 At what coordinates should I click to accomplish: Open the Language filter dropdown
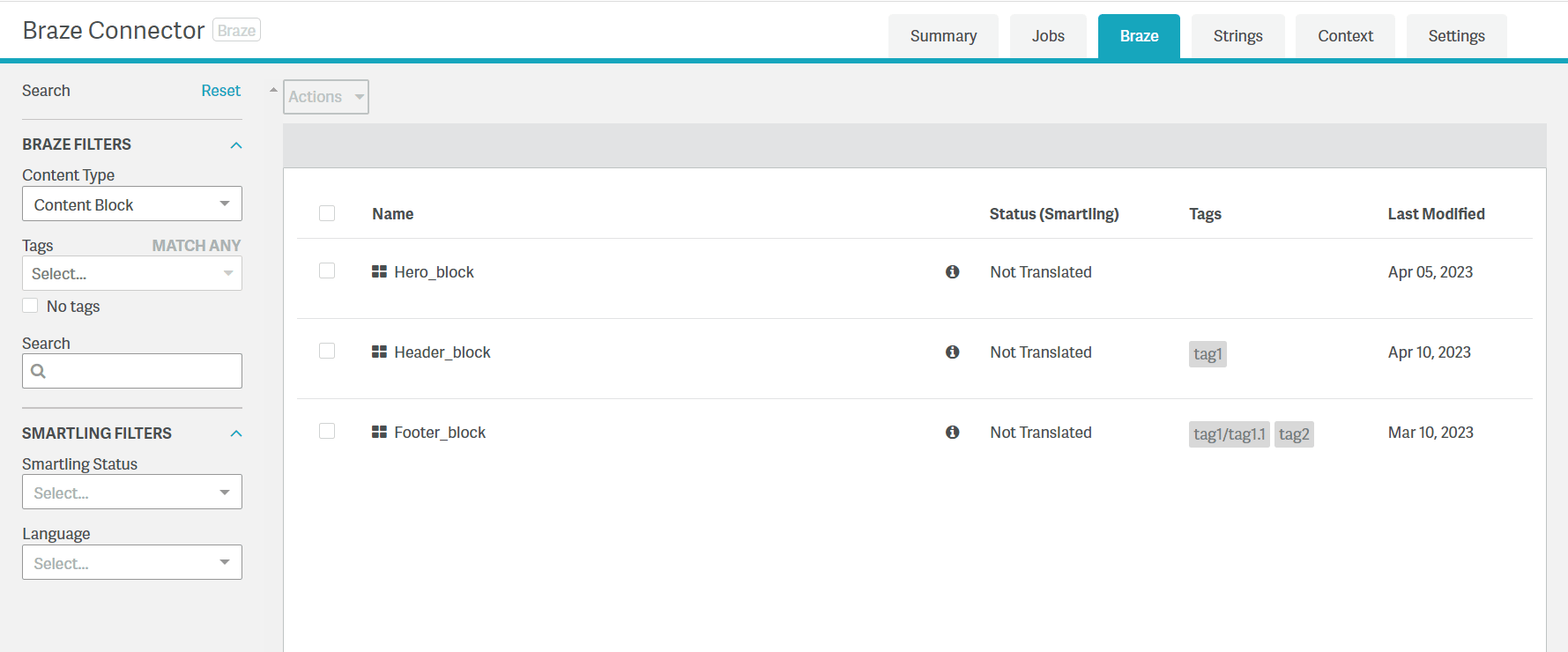(x=132, y=563)
